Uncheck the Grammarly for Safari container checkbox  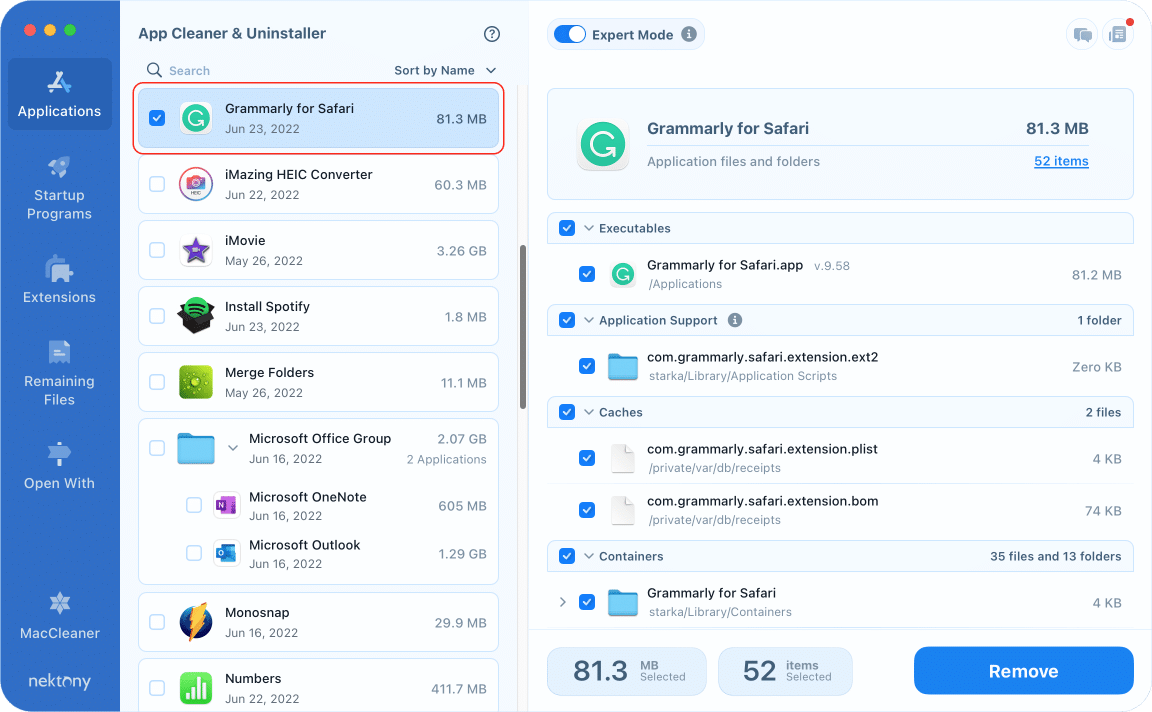[x=587, y=602]
